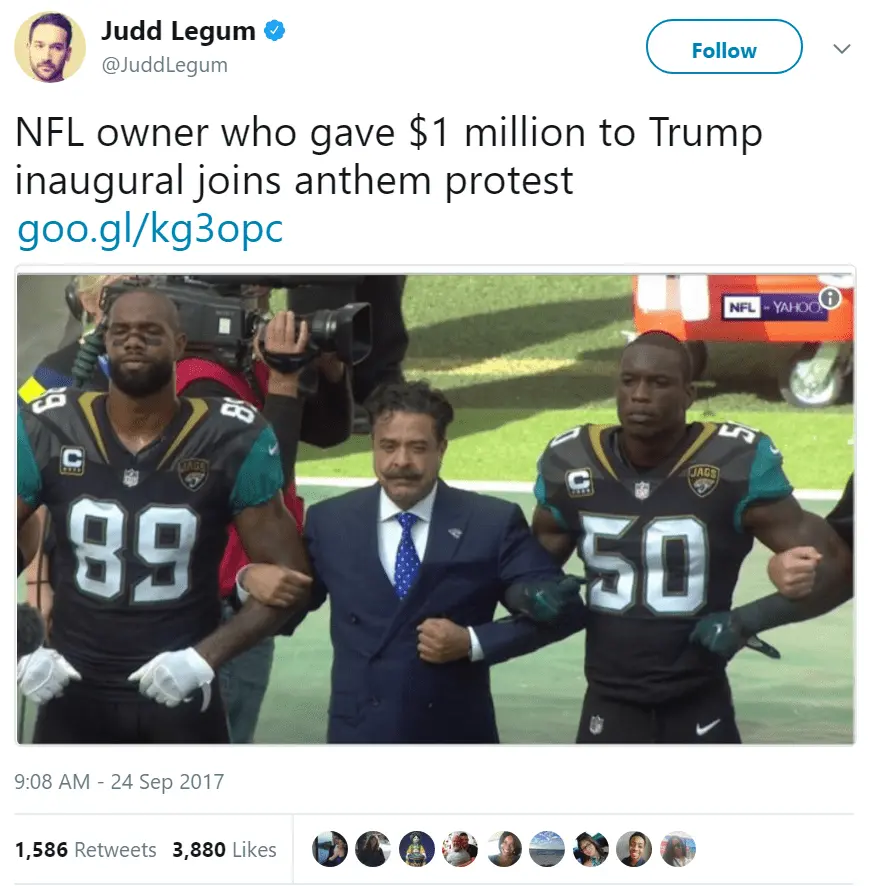View the 3,880 Likes list
Screen dimensions: 883x886
(224, 849)
